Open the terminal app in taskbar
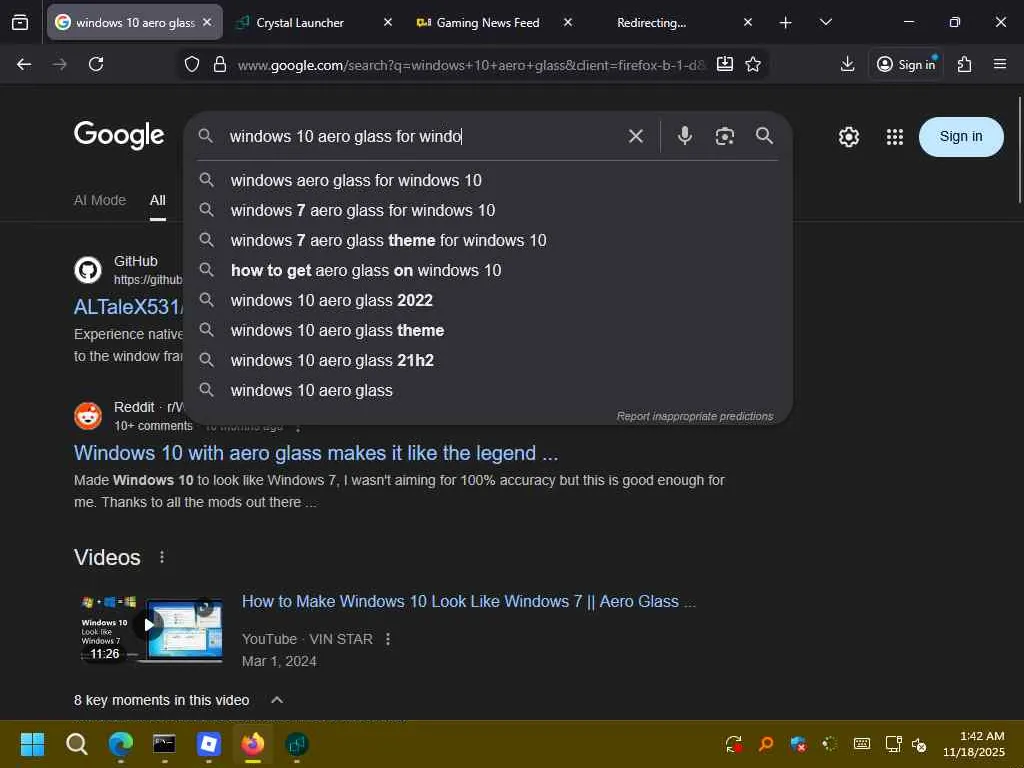Screen dimensions: 1024x768 (164, 743)
